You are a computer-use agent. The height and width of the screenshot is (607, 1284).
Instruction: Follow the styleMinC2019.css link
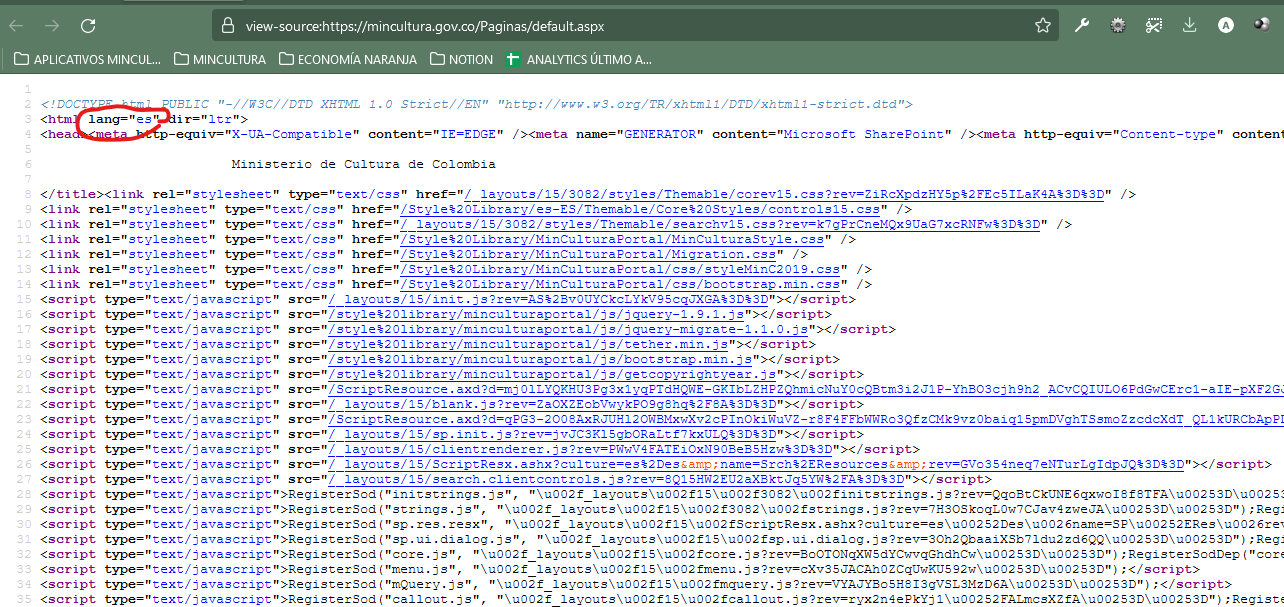tap(619, 269)
